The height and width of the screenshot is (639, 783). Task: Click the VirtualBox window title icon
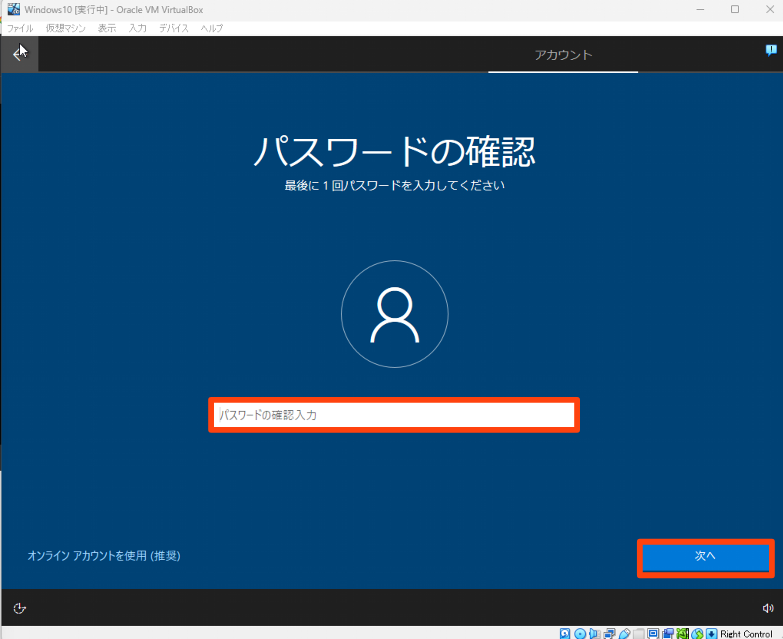(13, 9)
